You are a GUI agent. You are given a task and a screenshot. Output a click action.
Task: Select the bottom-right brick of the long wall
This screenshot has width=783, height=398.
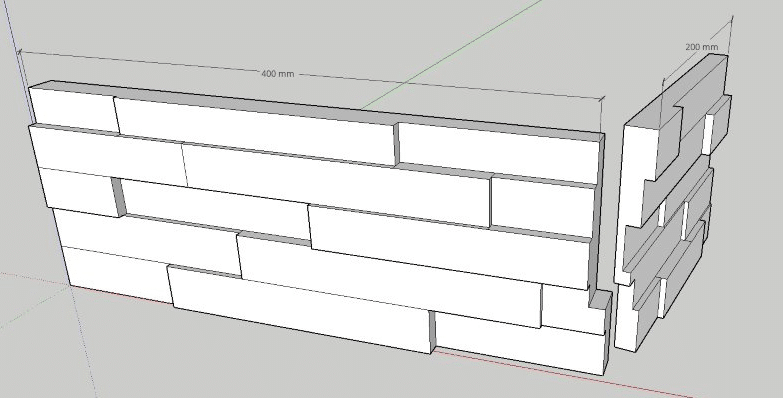point(519,342)
